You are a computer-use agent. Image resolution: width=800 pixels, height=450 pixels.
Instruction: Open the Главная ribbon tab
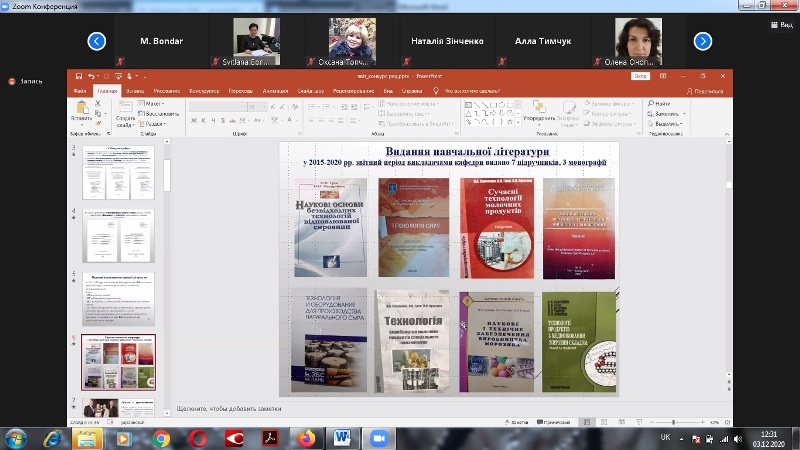pos(107,91)
